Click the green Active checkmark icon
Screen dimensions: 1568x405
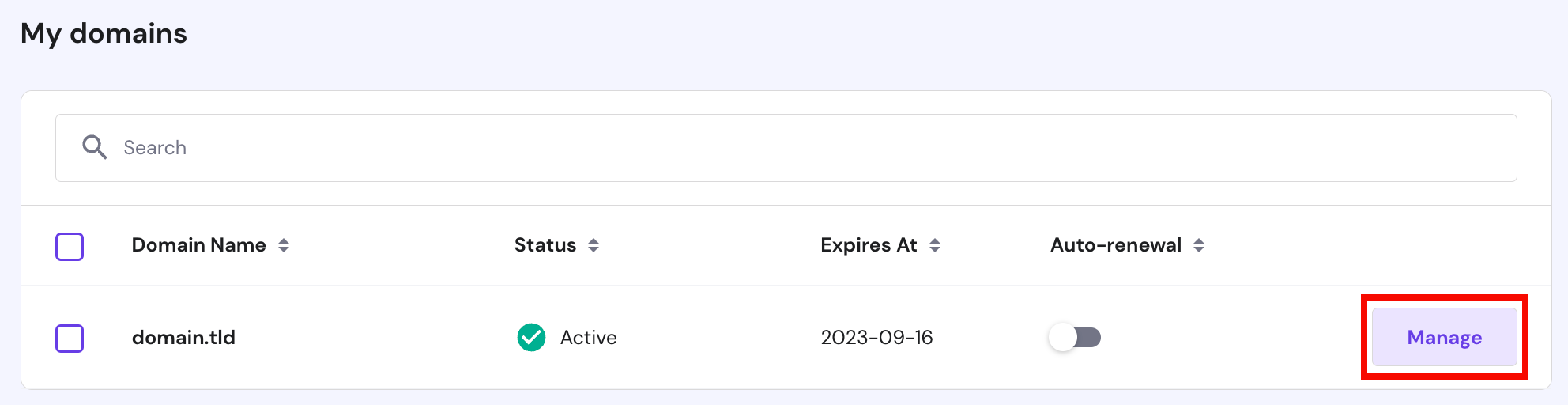531,338
